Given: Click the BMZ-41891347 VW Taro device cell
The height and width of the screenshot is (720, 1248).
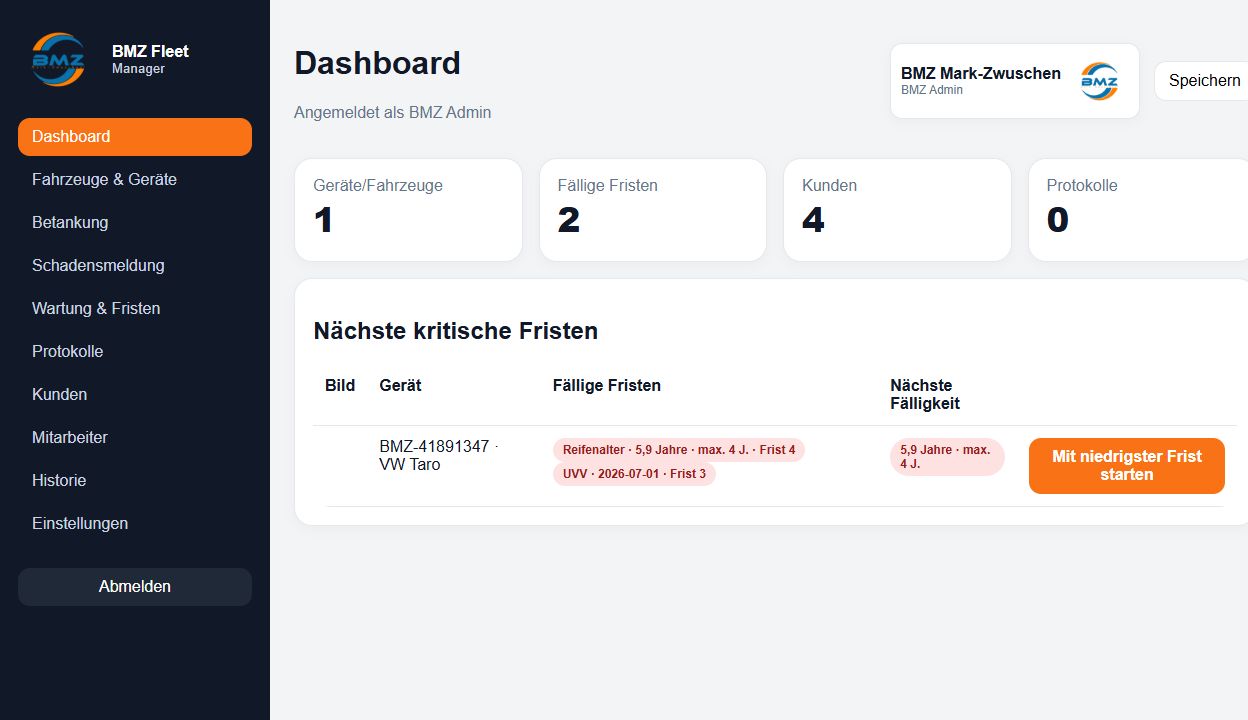Looking at the screenshot, I should pos(438,456).
